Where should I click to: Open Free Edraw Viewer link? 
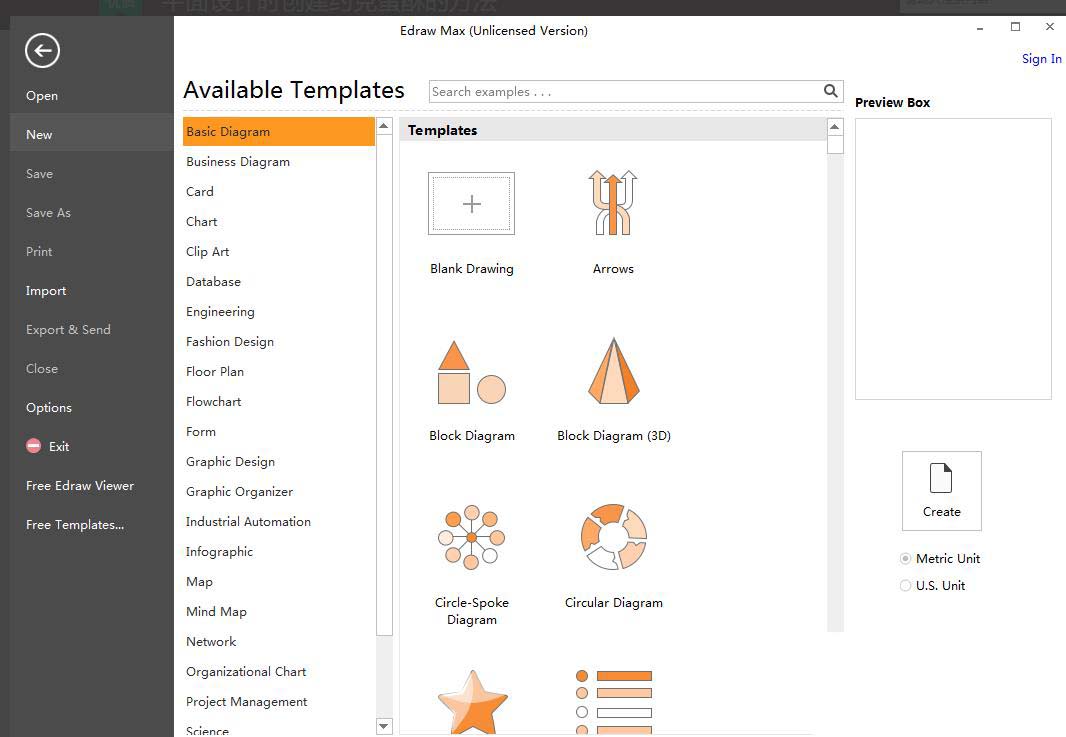click(80, 485)
